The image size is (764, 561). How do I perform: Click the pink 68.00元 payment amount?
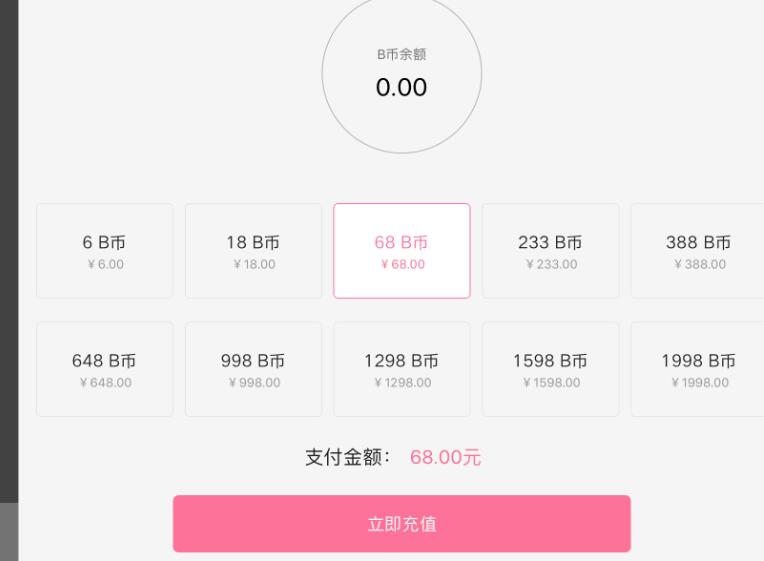pos(446,458)
